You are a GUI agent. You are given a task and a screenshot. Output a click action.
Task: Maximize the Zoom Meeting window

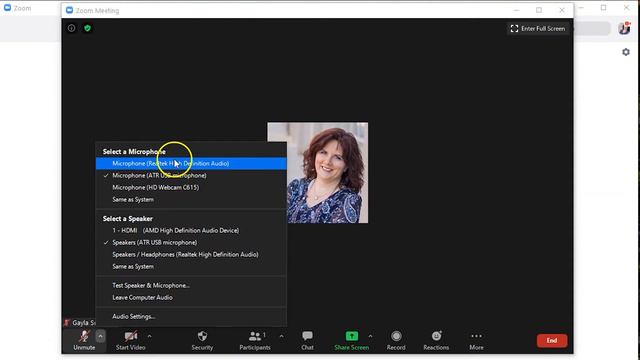[x=539, y=10]
